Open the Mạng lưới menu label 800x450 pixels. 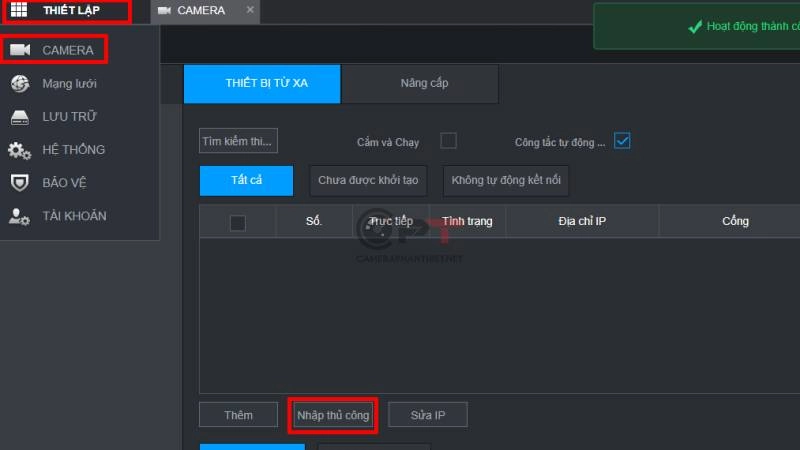point(69,84)
